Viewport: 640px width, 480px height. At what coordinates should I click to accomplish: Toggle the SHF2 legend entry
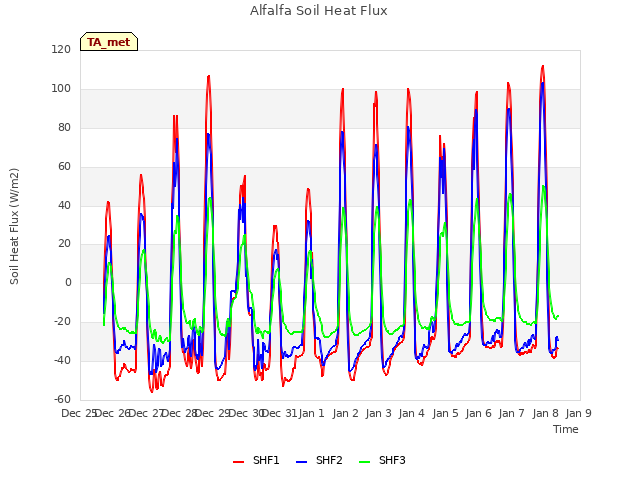point(319,461)
